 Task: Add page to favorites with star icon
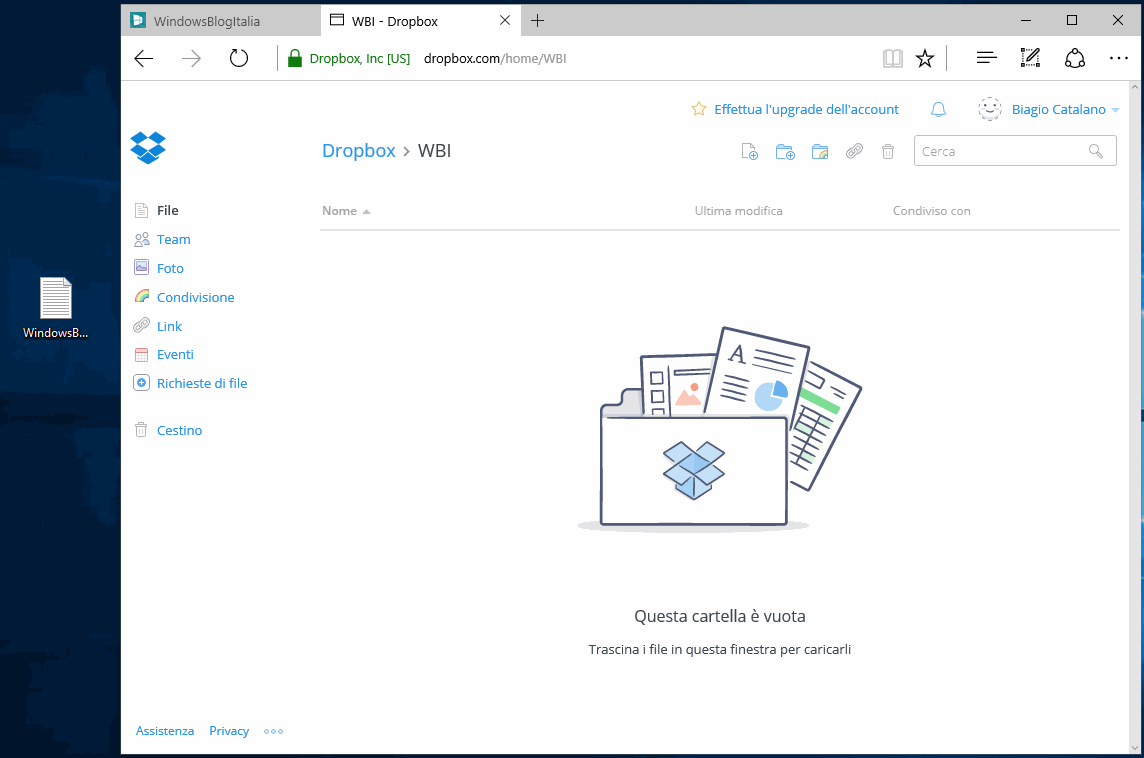coord(925,58)
